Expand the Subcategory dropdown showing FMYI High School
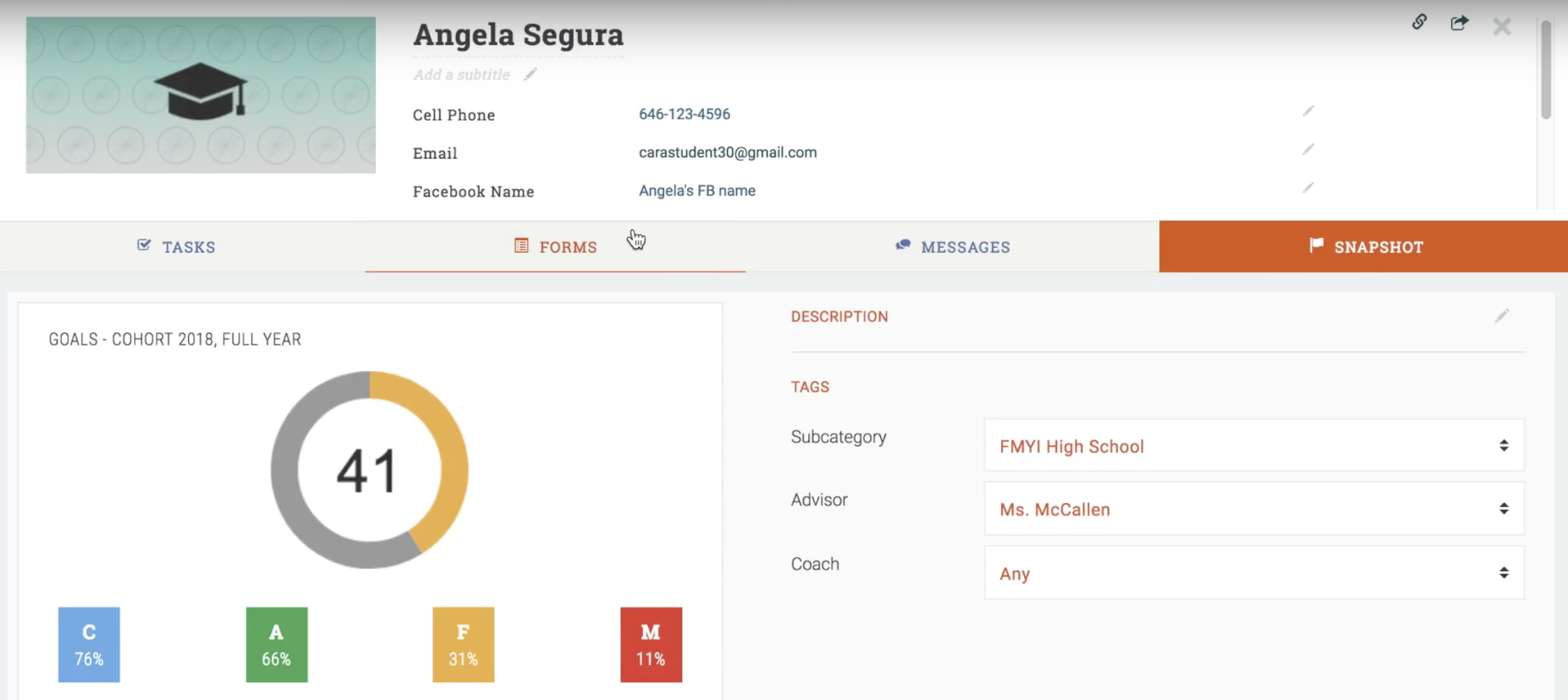The image size is (1568, 700). [x=1253, y=445]
